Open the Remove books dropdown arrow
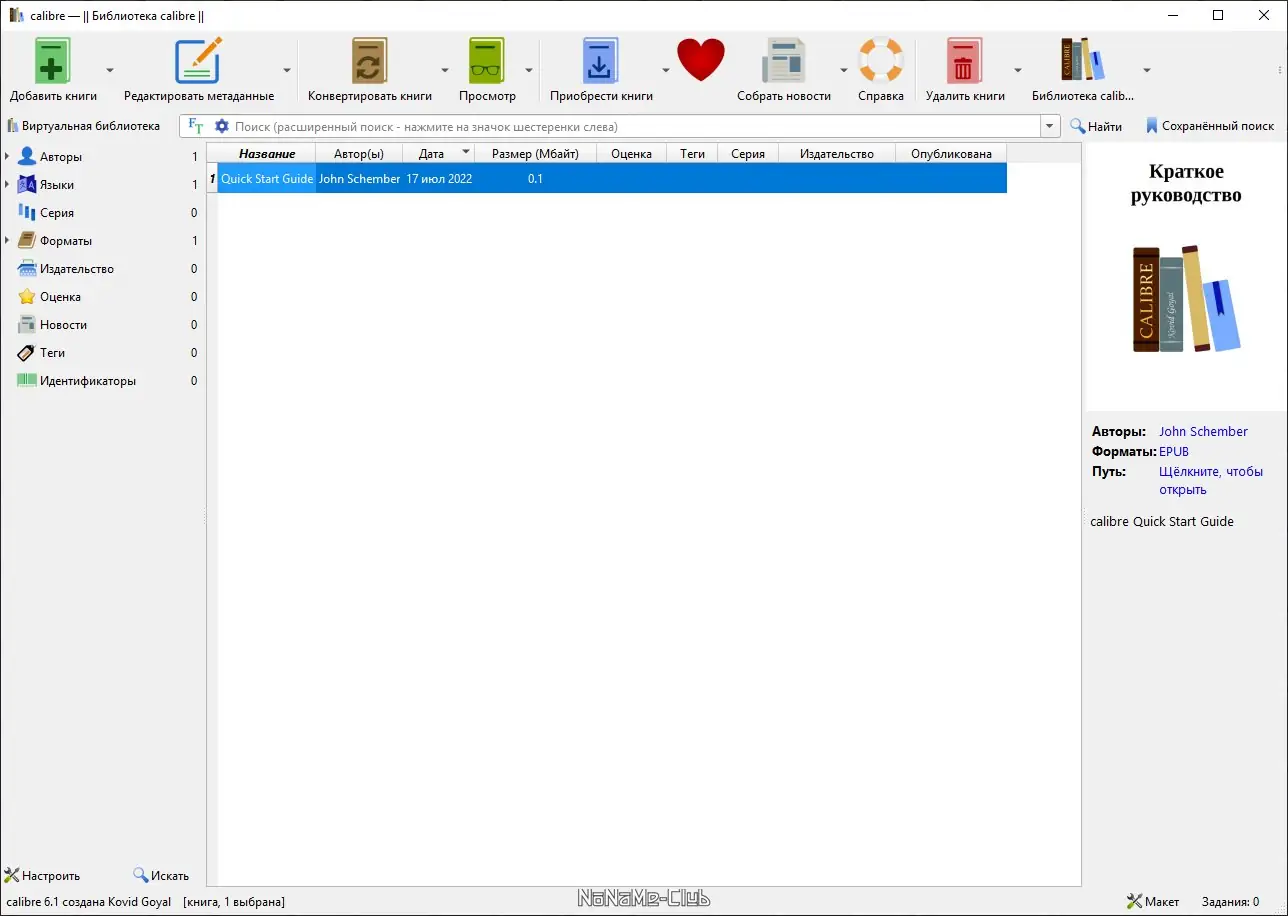The height and width of the screenshot is (916, 1288). [1018, 70]
